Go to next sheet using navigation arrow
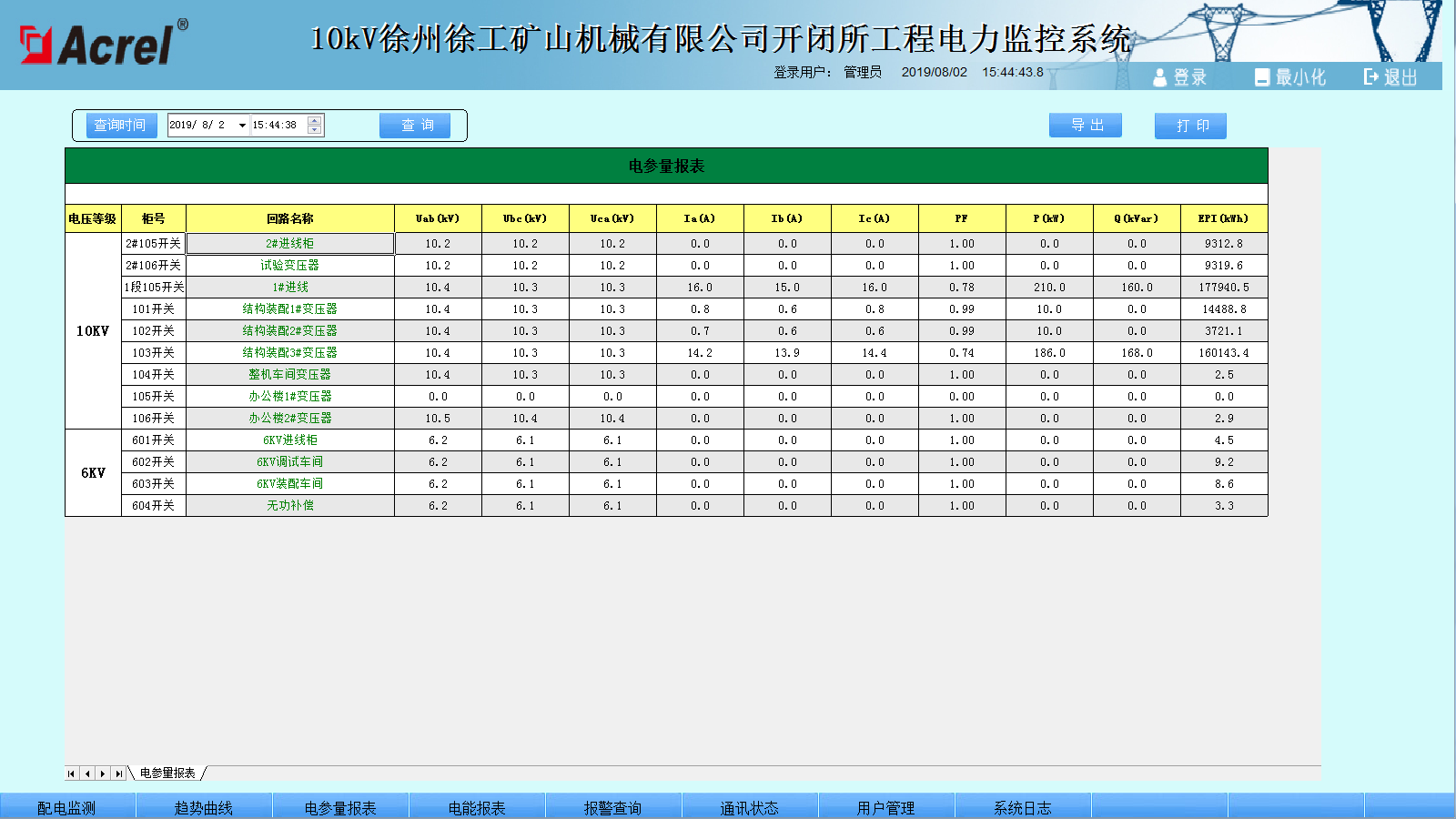Image resolution: width=1456 pixels, height=819 pixels. (x=103, y=773)
